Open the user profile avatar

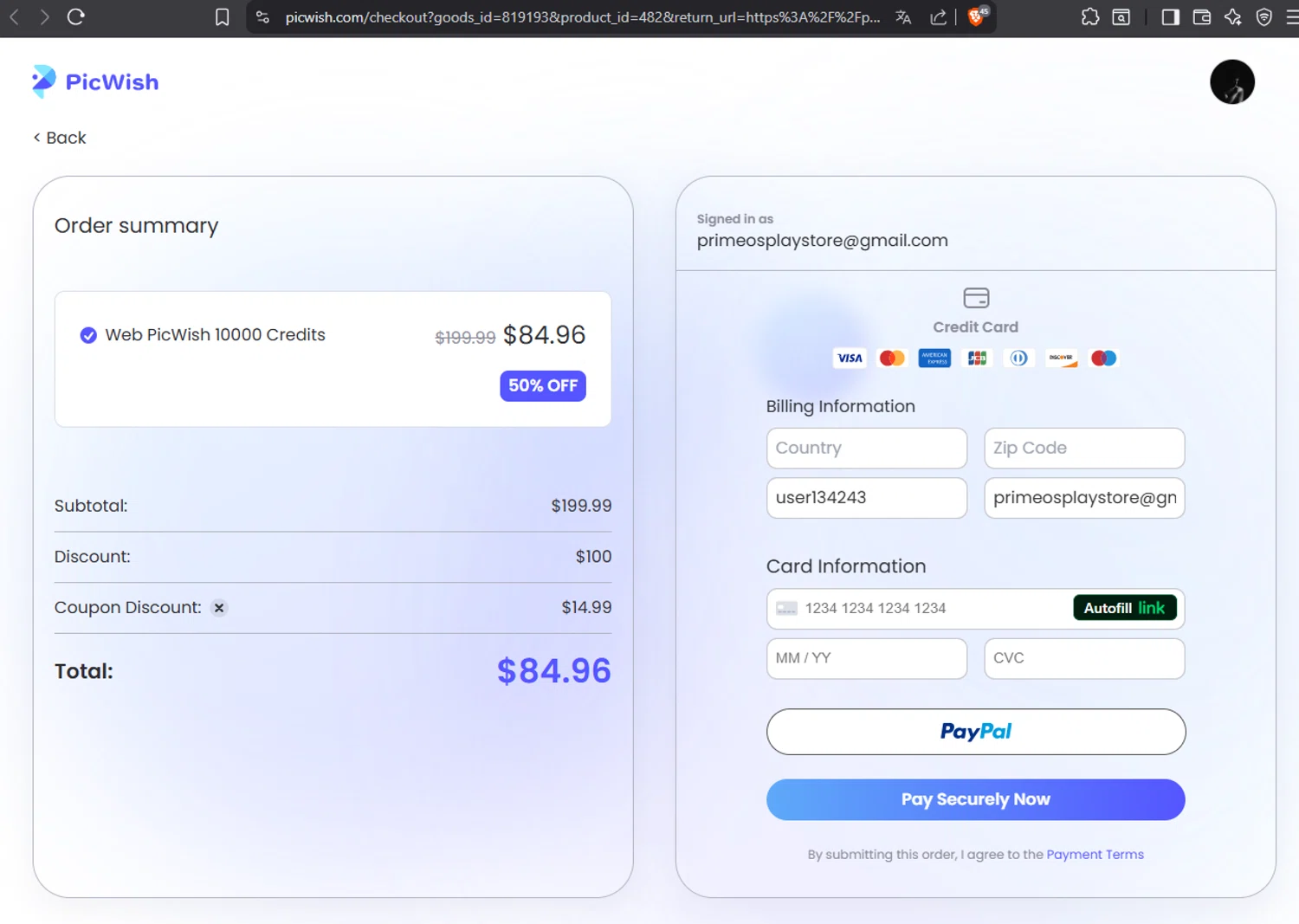(x=1231, y=81)
